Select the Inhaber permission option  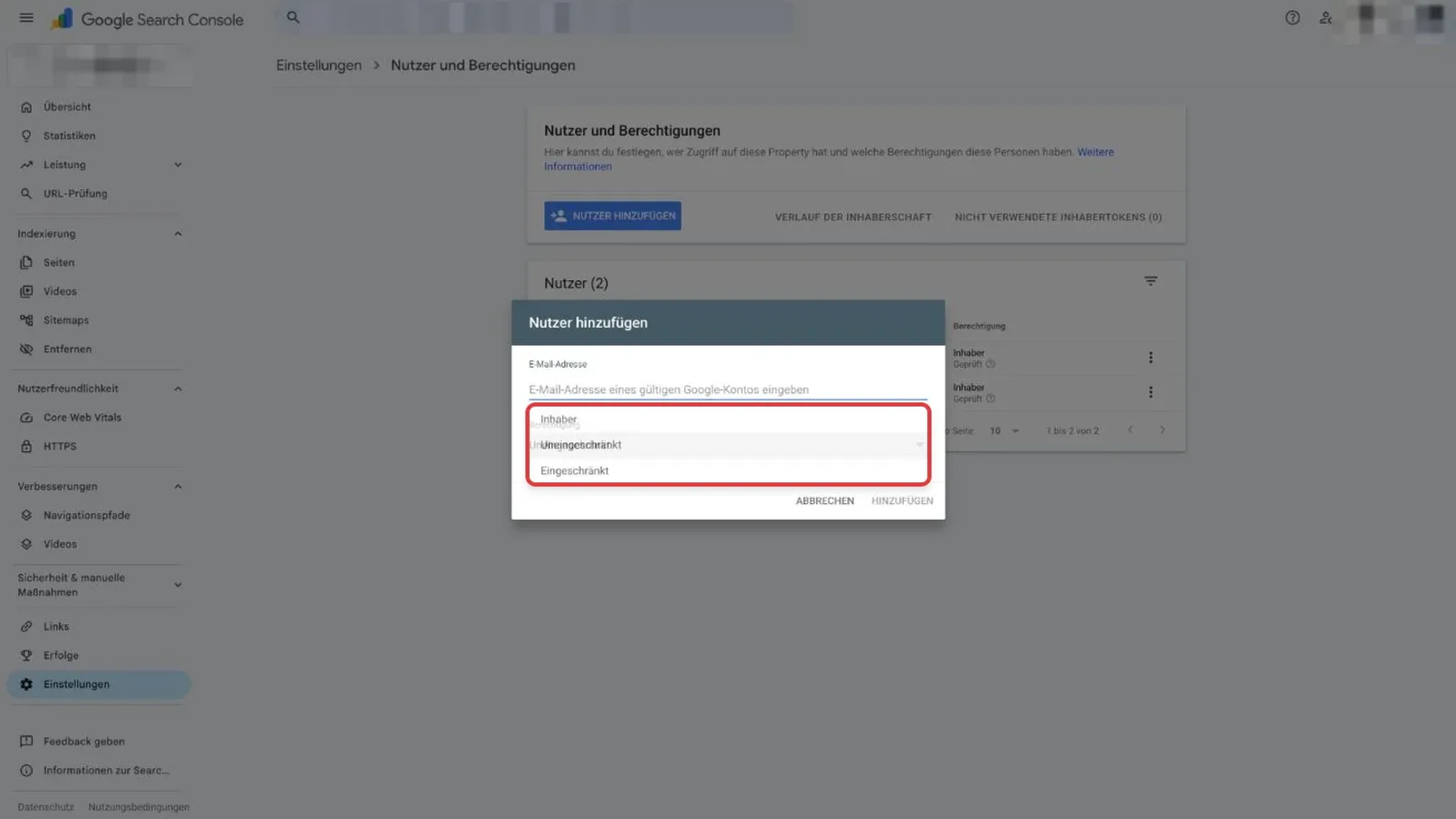pos(728,420)
